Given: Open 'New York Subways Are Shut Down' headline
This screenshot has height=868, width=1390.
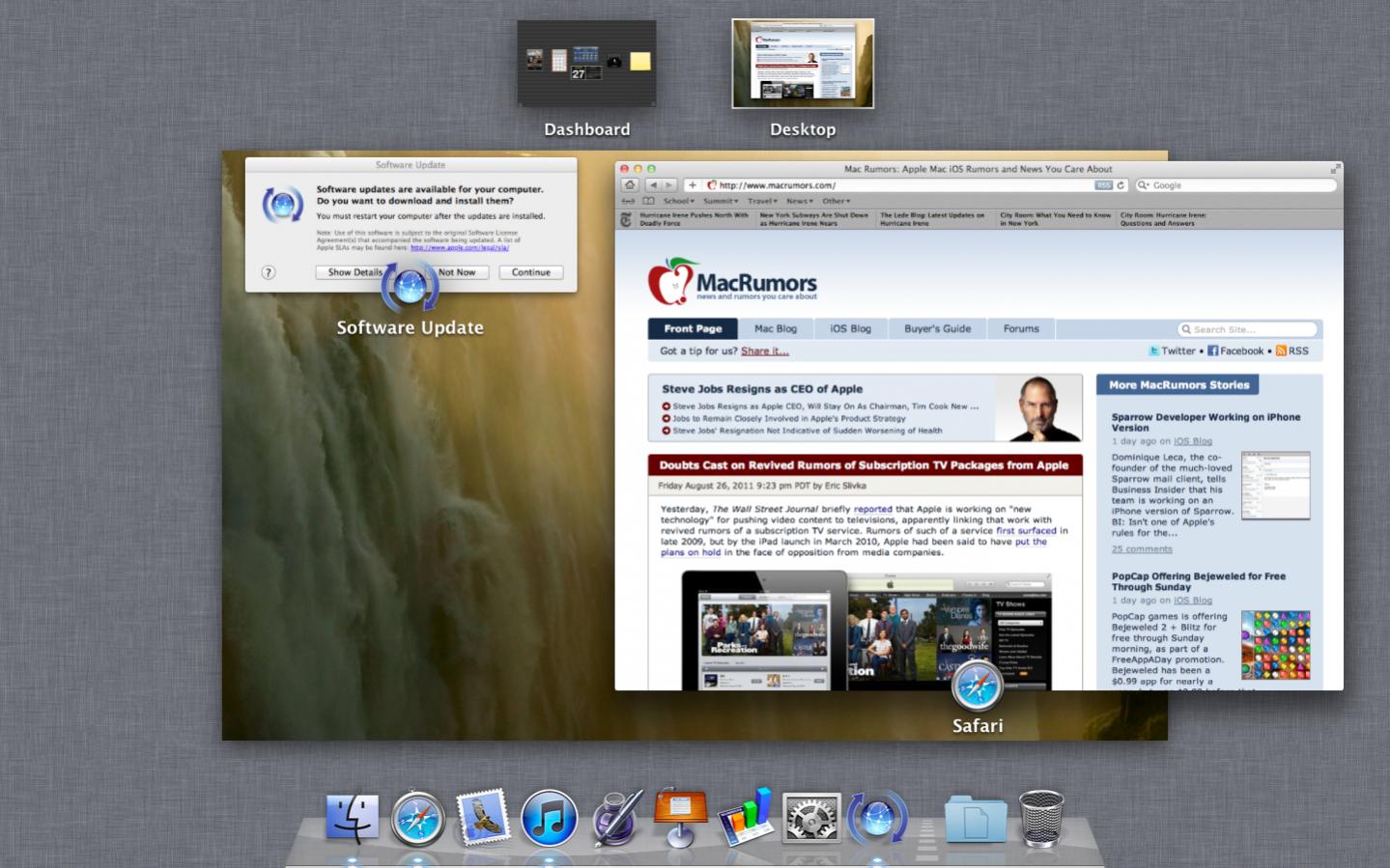Looking at the screenshot, I should tap(813, 219).
